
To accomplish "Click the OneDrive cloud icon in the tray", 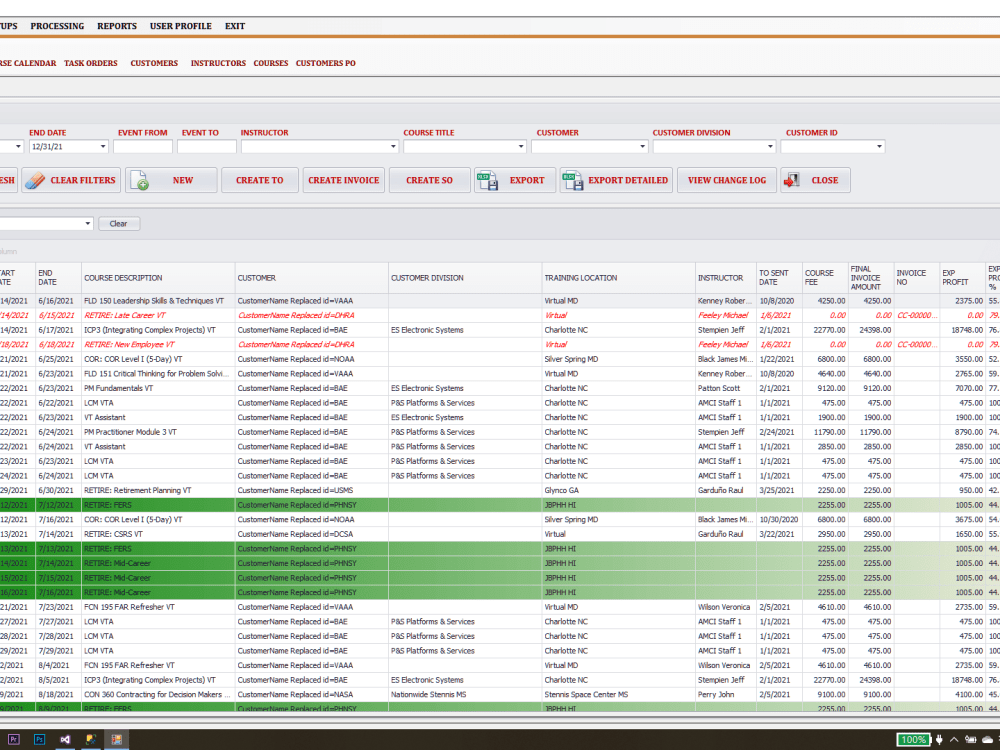I will pyautogui.click(x=986, y=740).
